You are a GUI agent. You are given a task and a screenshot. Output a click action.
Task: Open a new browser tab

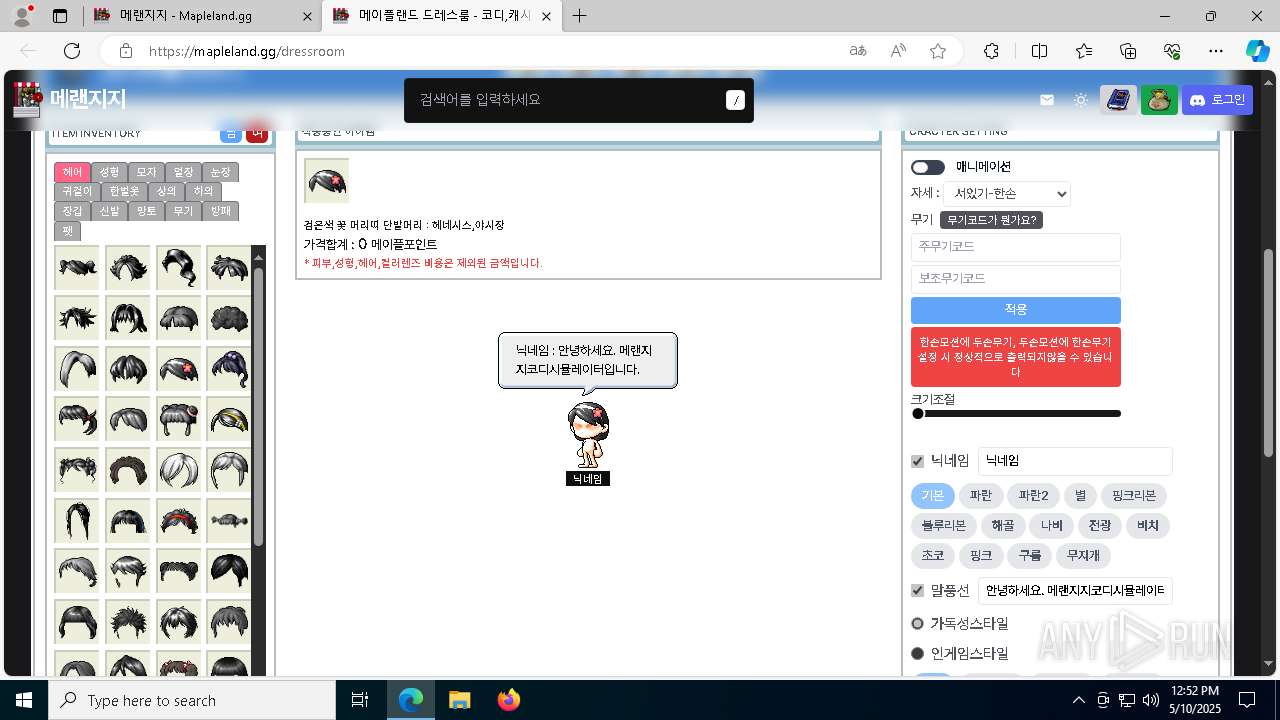(x=579, y=16)
